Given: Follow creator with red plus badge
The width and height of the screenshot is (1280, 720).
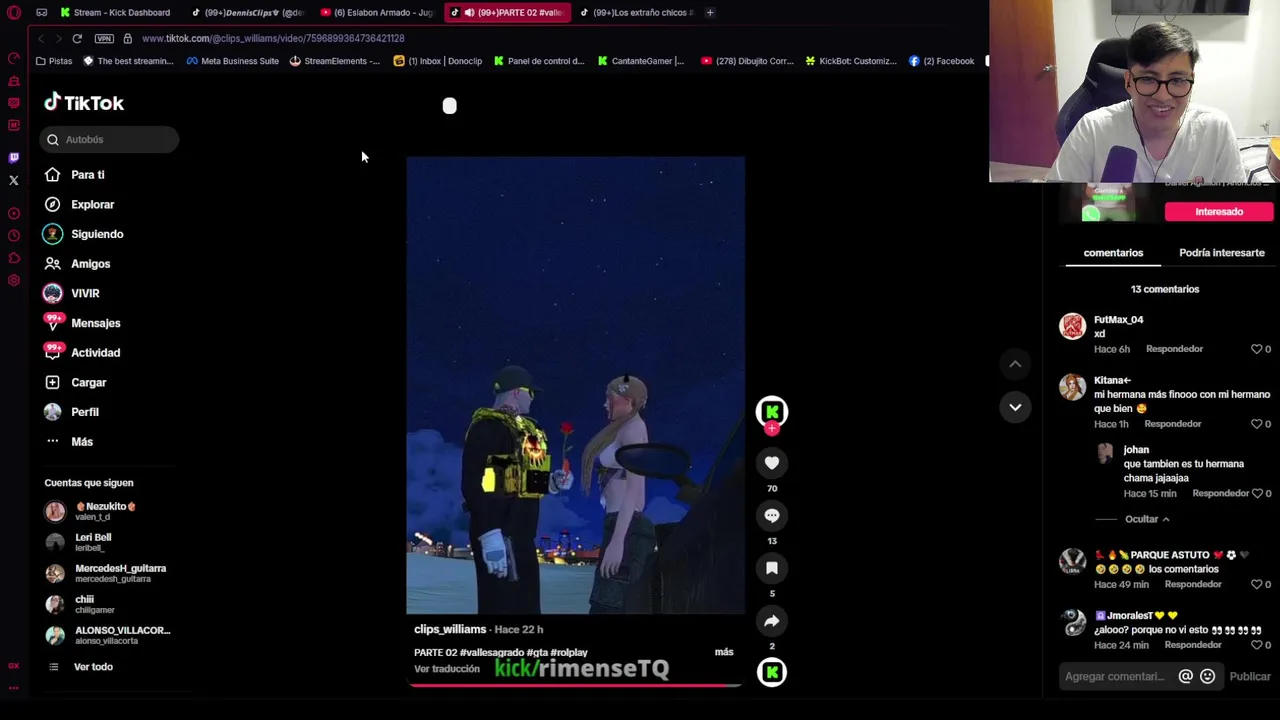Looking at the screenshot, I should click(x=772, y=429).
